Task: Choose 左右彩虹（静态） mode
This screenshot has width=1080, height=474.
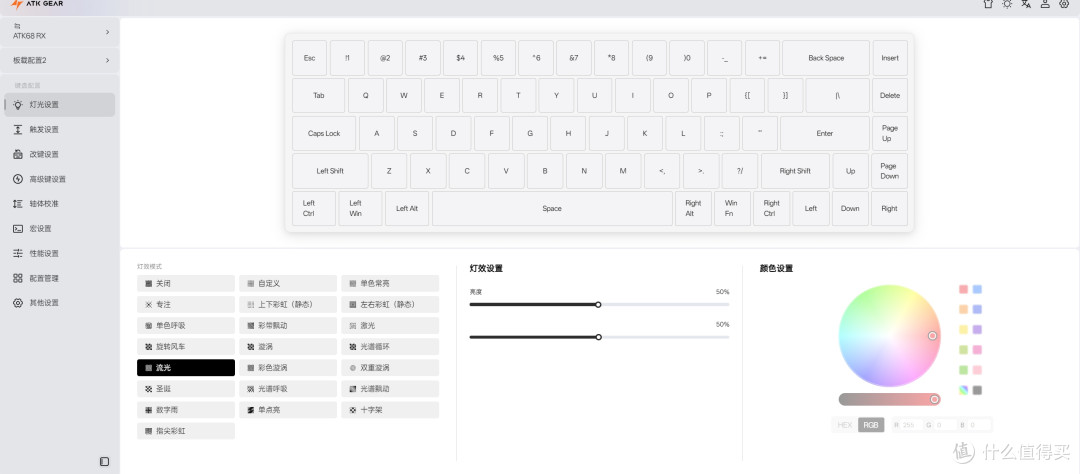Action: pos(390,304)
